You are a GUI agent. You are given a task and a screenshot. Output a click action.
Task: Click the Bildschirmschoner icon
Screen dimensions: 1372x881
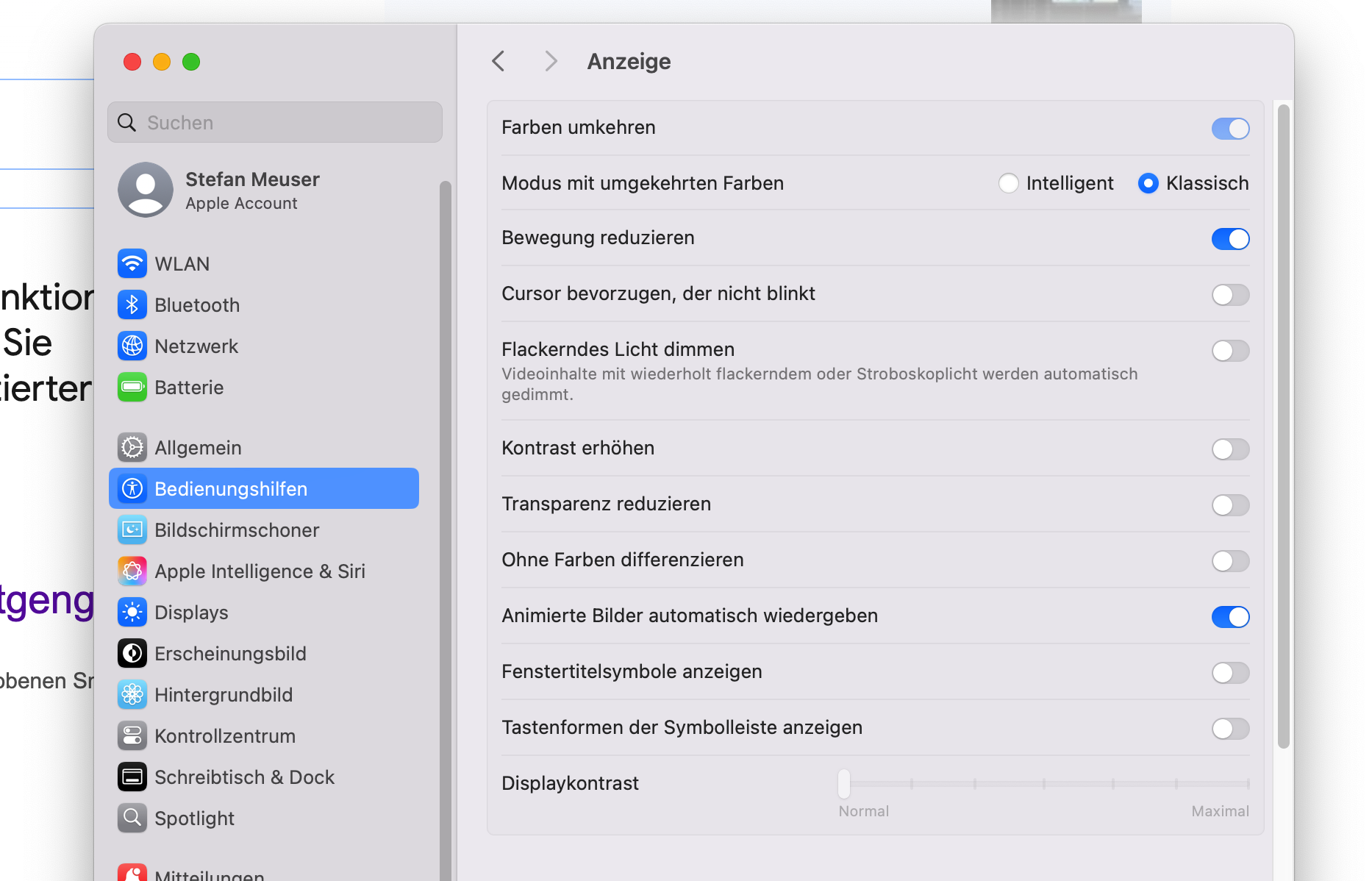[x=132, y=529]
